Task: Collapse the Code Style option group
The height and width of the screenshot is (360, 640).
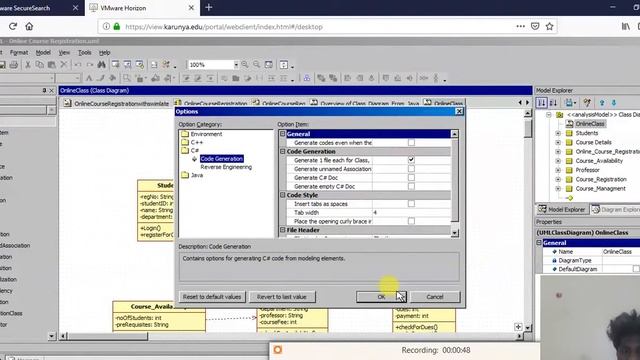Action: 282,195
